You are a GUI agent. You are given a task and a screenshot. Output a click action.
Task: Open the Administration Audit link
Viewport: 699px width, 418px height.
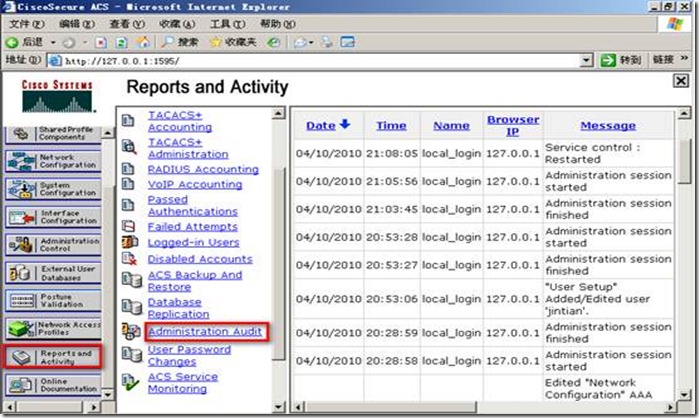point(205,331)
